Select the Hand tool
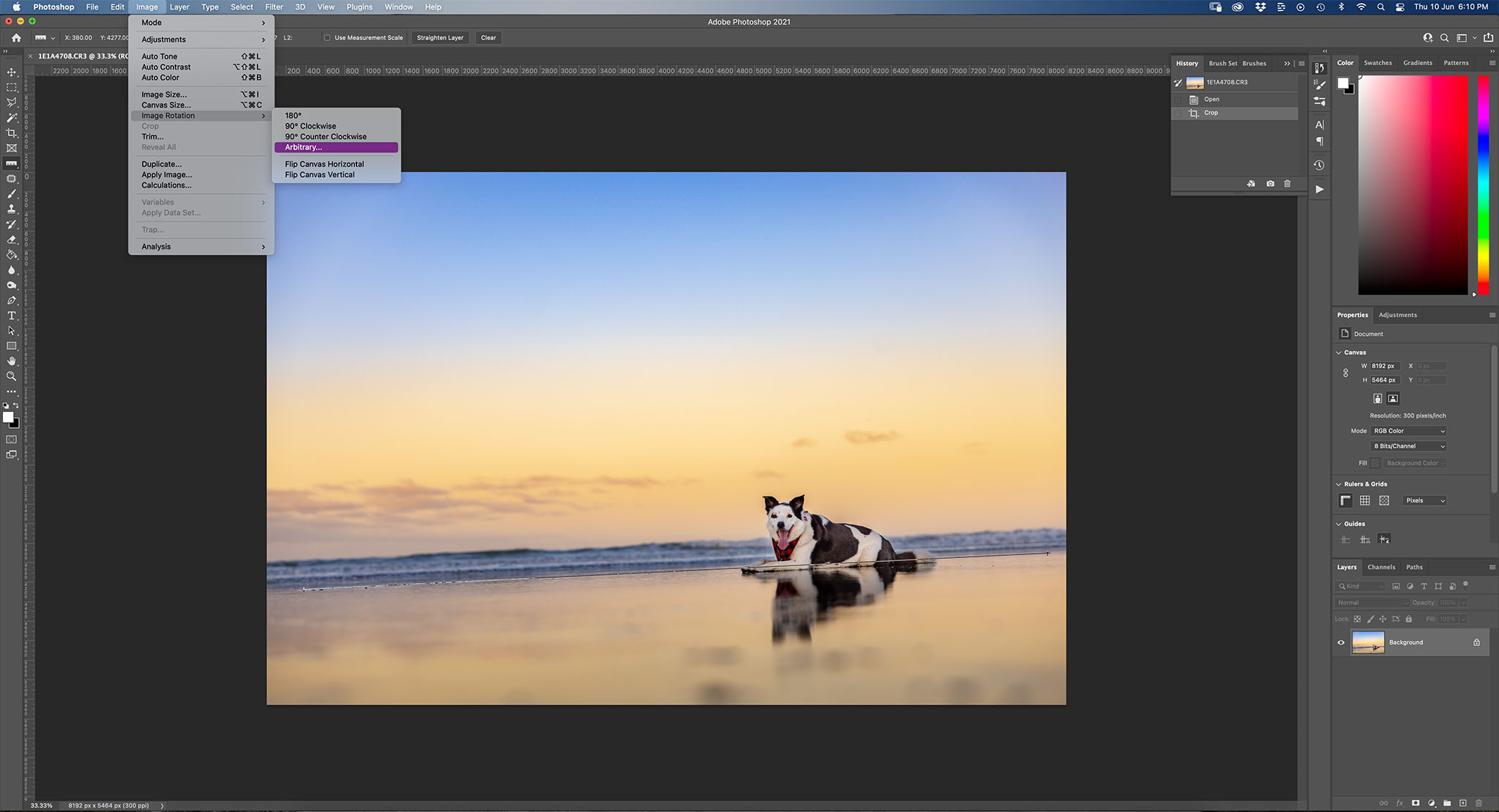1499x812 pixels. tap(11, 361)
